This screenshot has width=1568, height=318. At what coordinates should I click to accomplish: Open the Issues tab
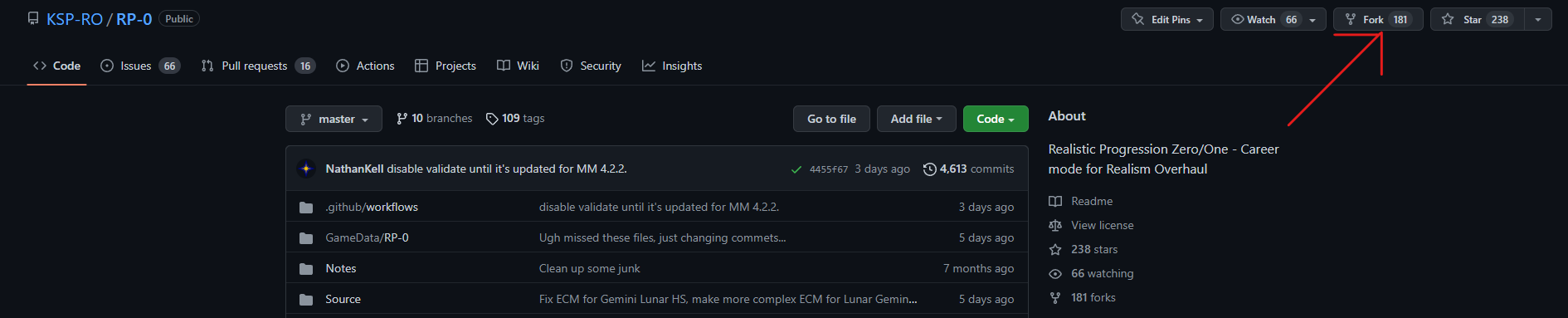pyautogui.click(x=140, y=66)
